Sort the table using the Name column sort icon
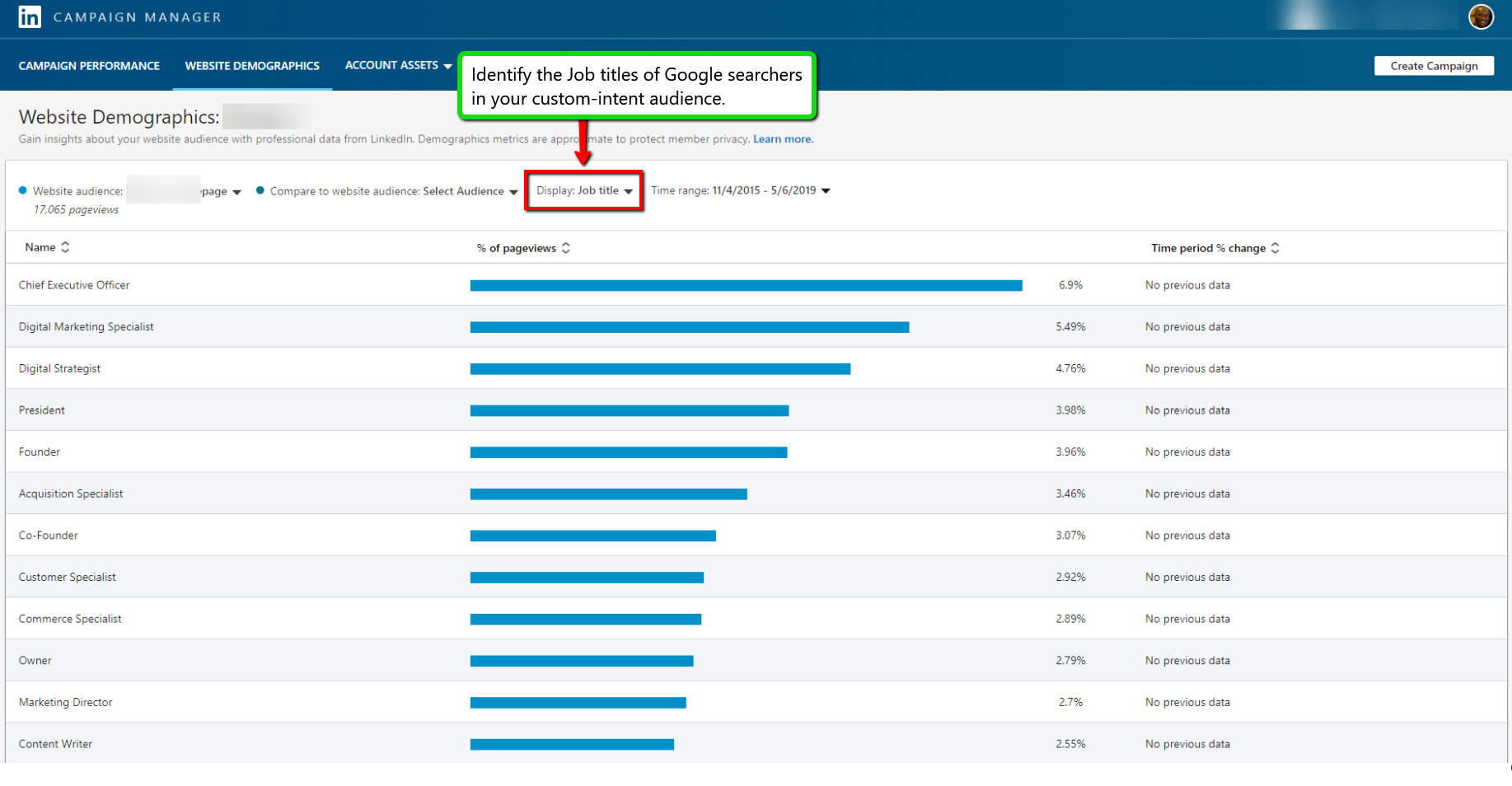Image resolution: width=1512 pixels, height=786 pixels. click(66, 247)
